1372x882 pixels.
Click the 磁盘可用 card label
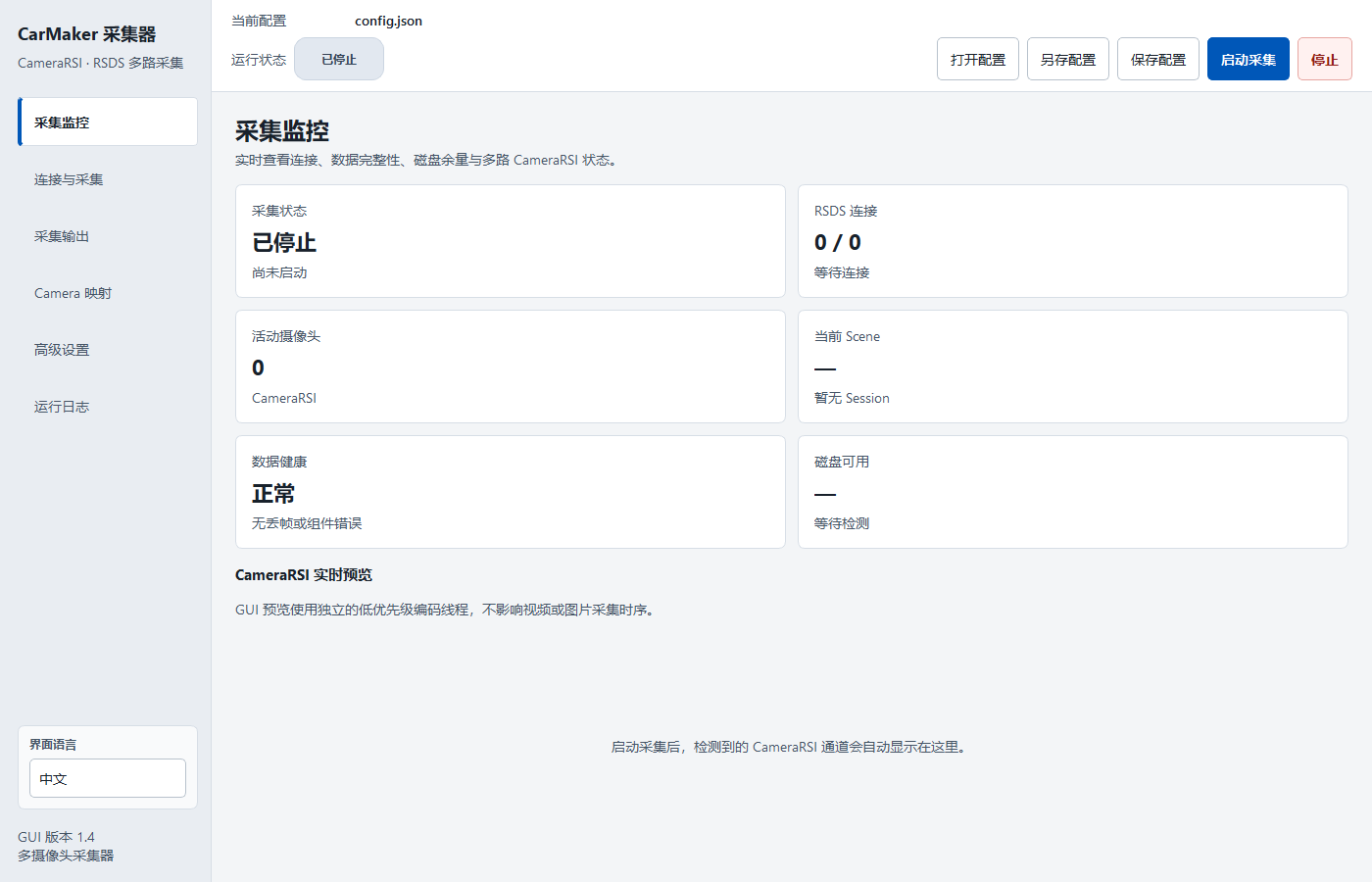pyautogui.click(x=842, y=462)
